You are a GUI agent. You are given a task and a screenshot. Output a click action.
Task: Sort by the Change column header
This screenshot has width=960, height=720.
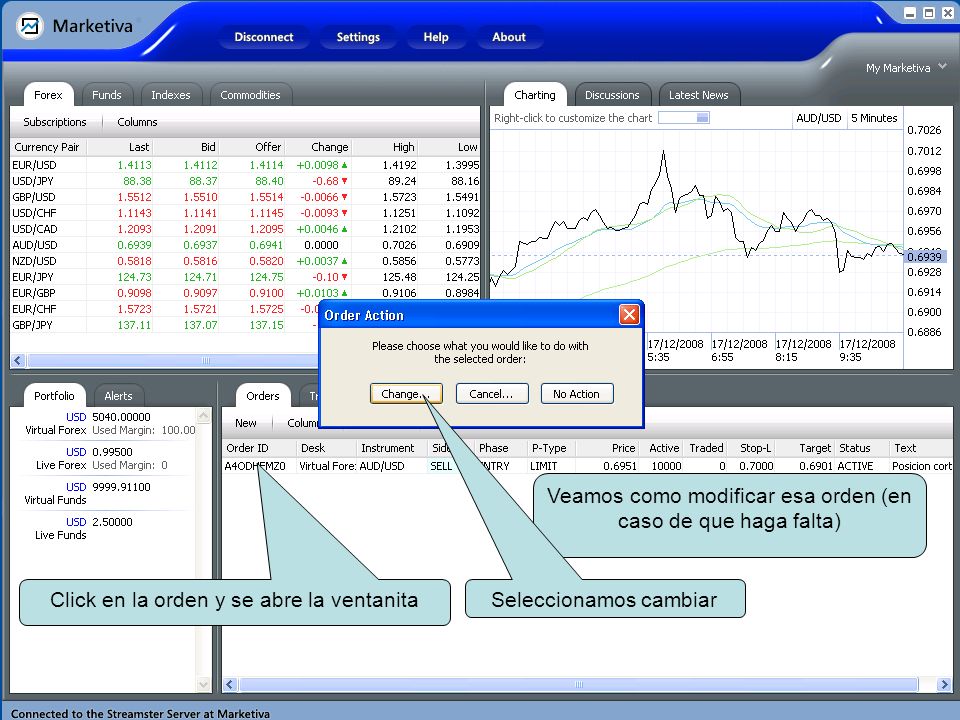coord(318,147)
